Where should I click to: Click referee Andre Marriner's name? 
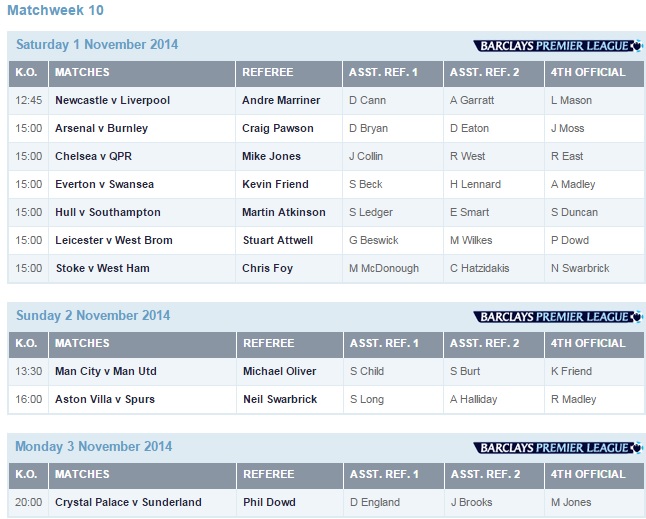coord(281,100)
